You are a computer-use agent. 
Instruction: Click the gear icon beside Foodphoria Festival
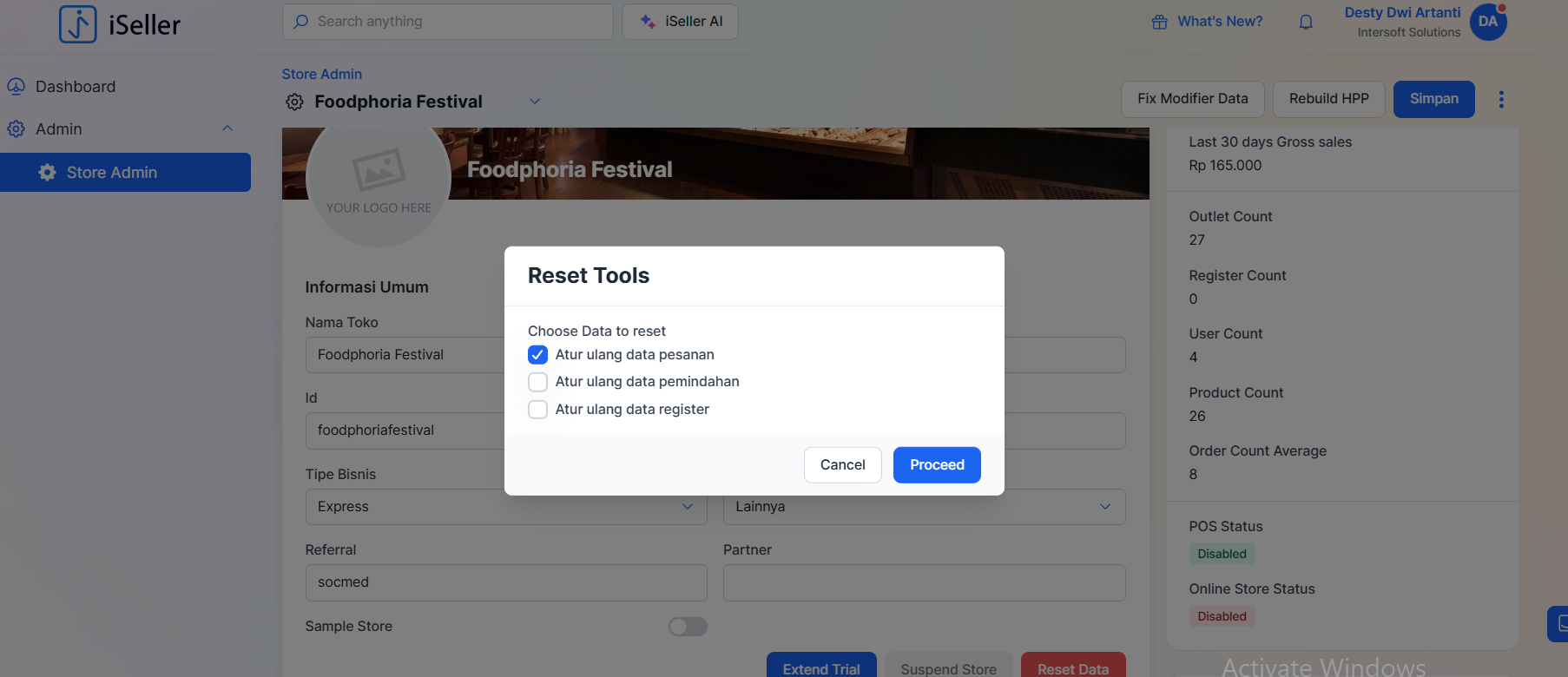tap(295, 102)
